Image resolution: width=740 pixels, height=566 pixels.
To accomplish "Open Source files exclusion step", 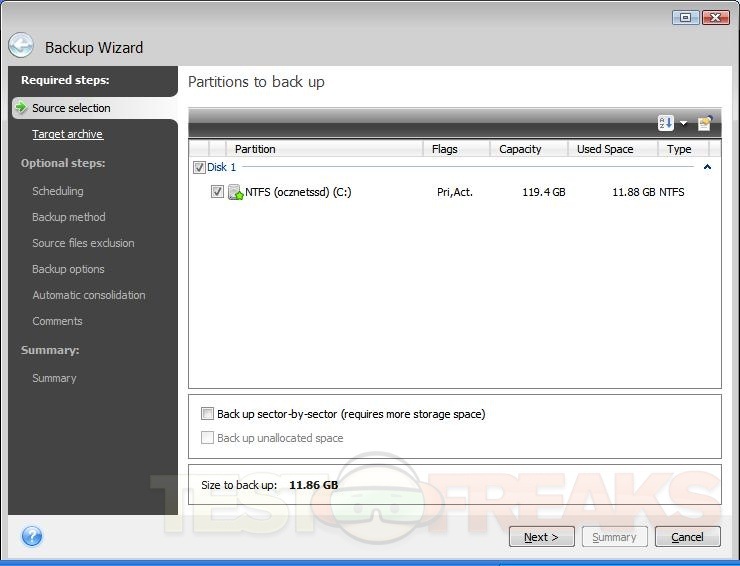I will click(83, 243).
